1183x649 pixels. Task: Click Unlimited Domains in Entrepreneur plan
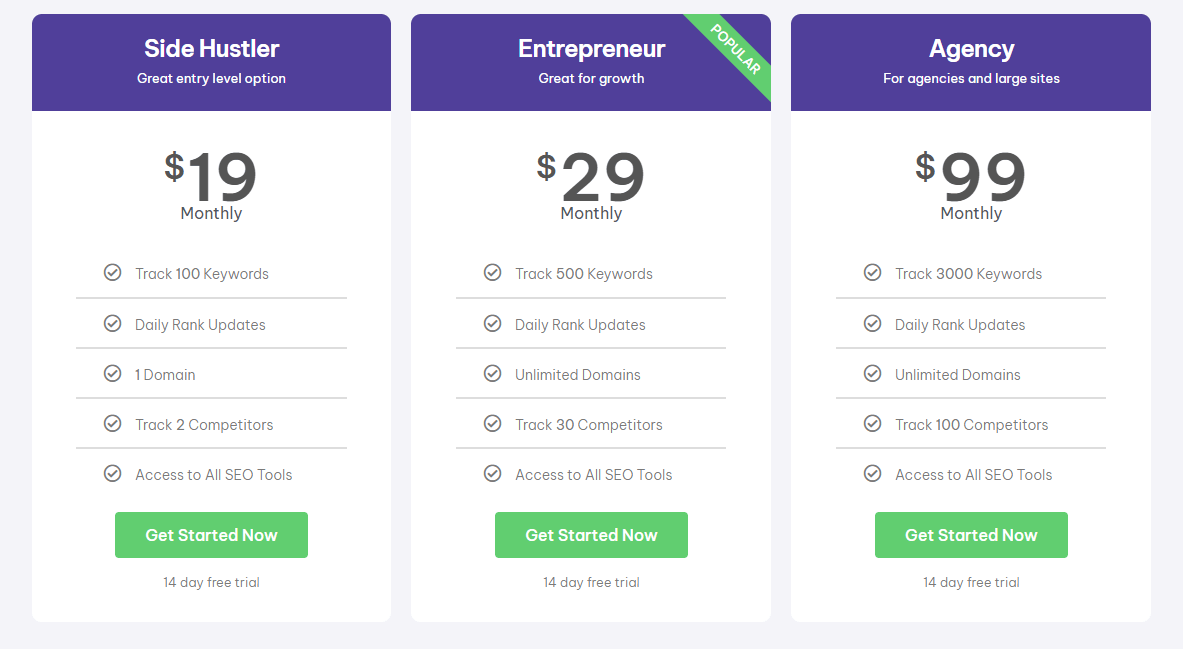(578, 375)
